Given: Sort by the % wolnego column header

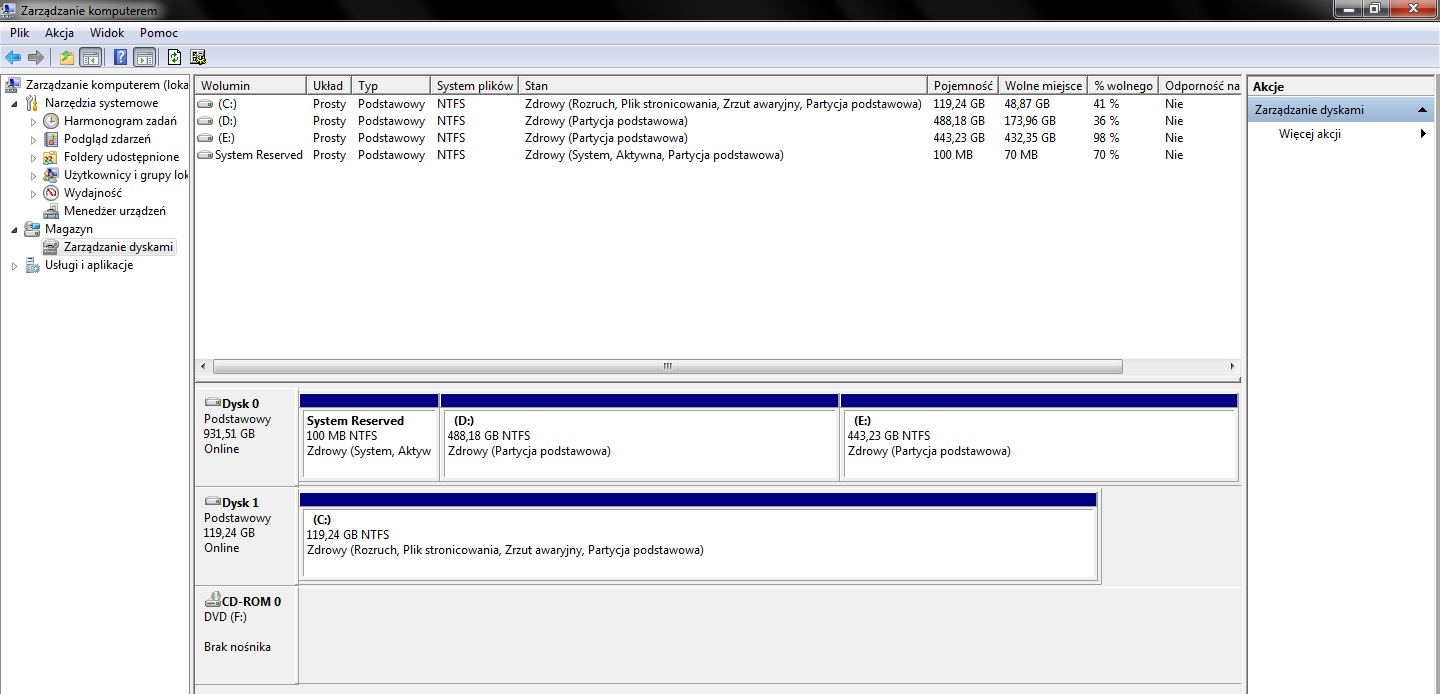Looking at the screenshot, I should click(1123, 86).
